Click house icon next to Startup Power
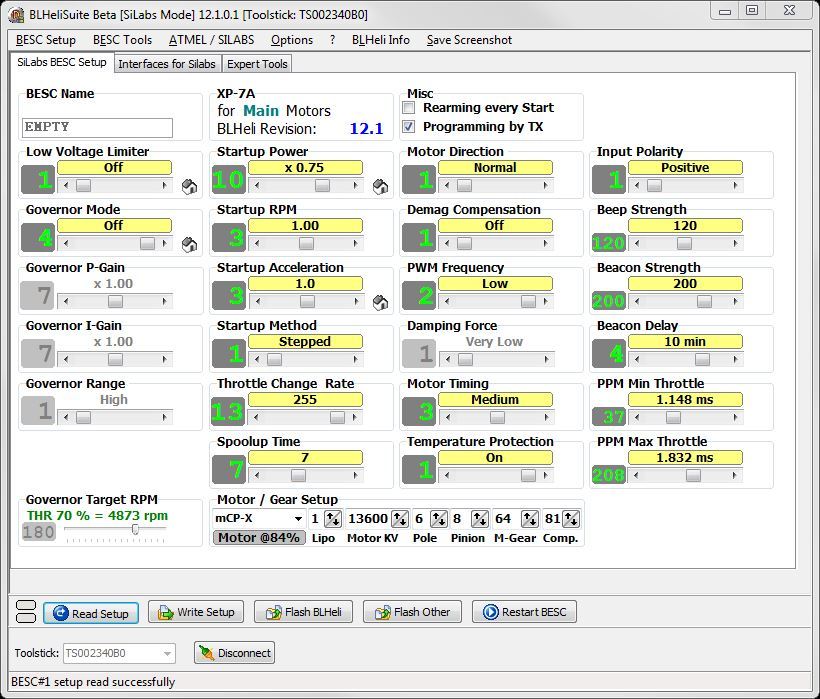820x699 pixels. tap(380, 186)
